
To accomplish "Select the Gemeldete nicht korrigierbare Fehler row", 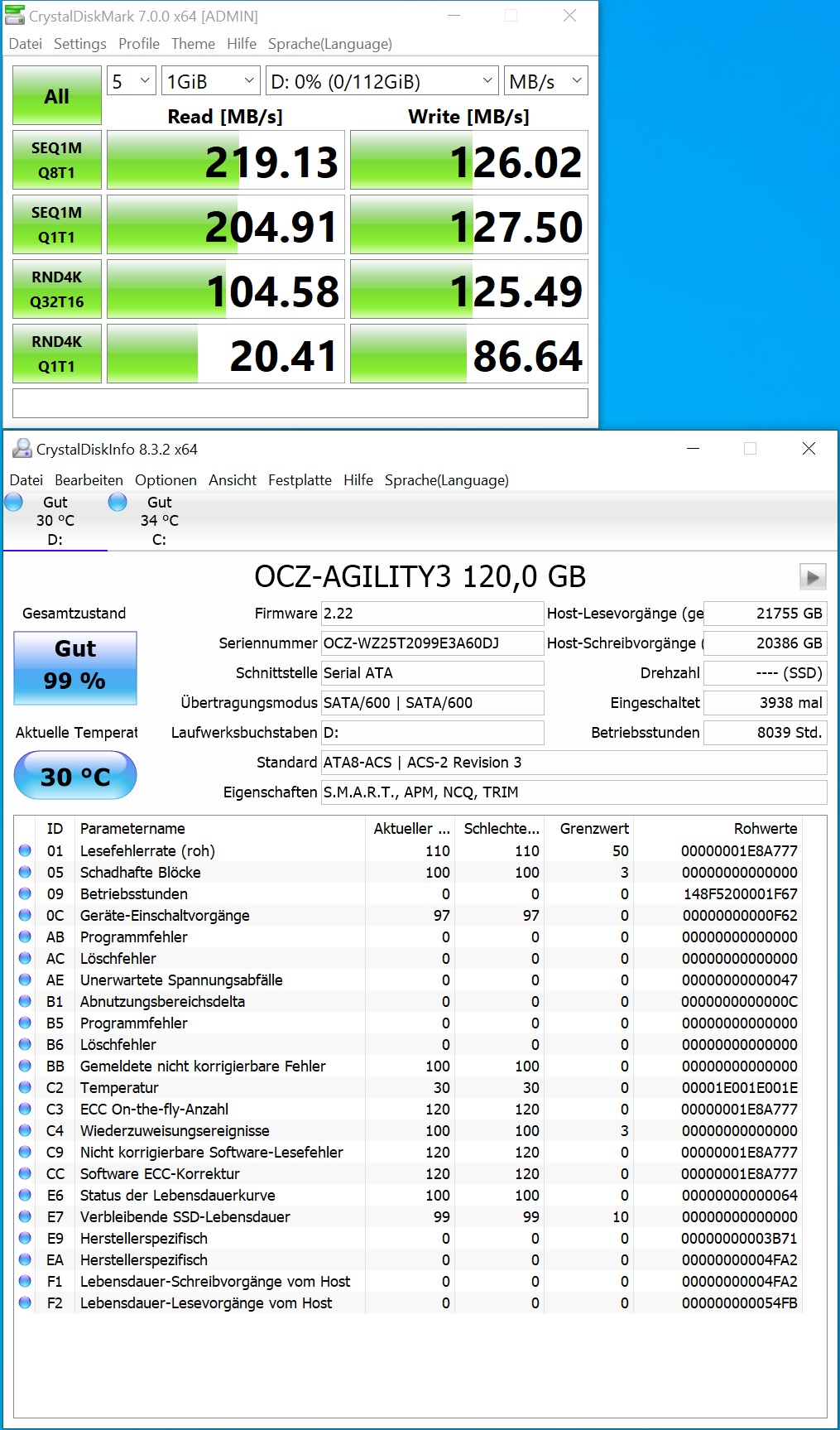I will point(409,1066).
